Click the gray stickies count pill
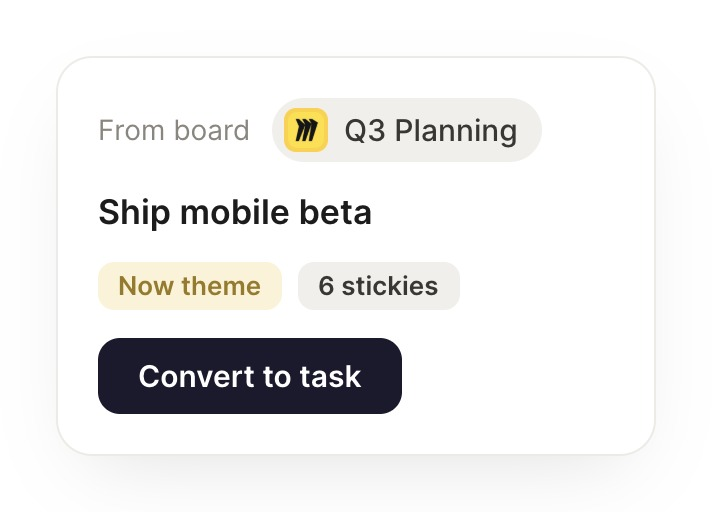 pos(379,286)
